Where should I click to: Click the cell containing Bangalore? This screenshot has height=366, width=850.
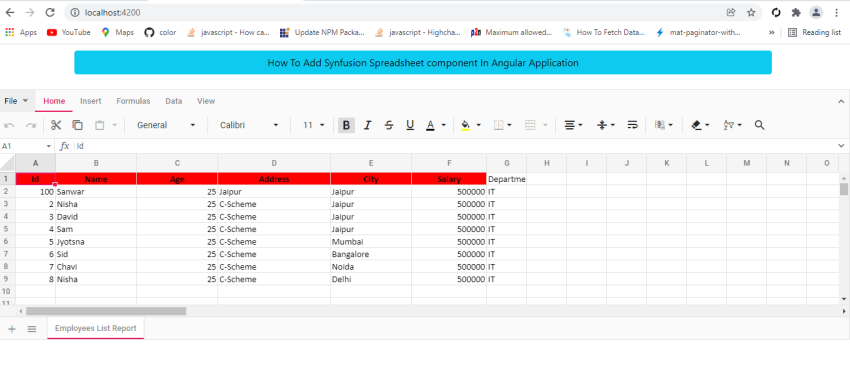click(x=371, y=254)
